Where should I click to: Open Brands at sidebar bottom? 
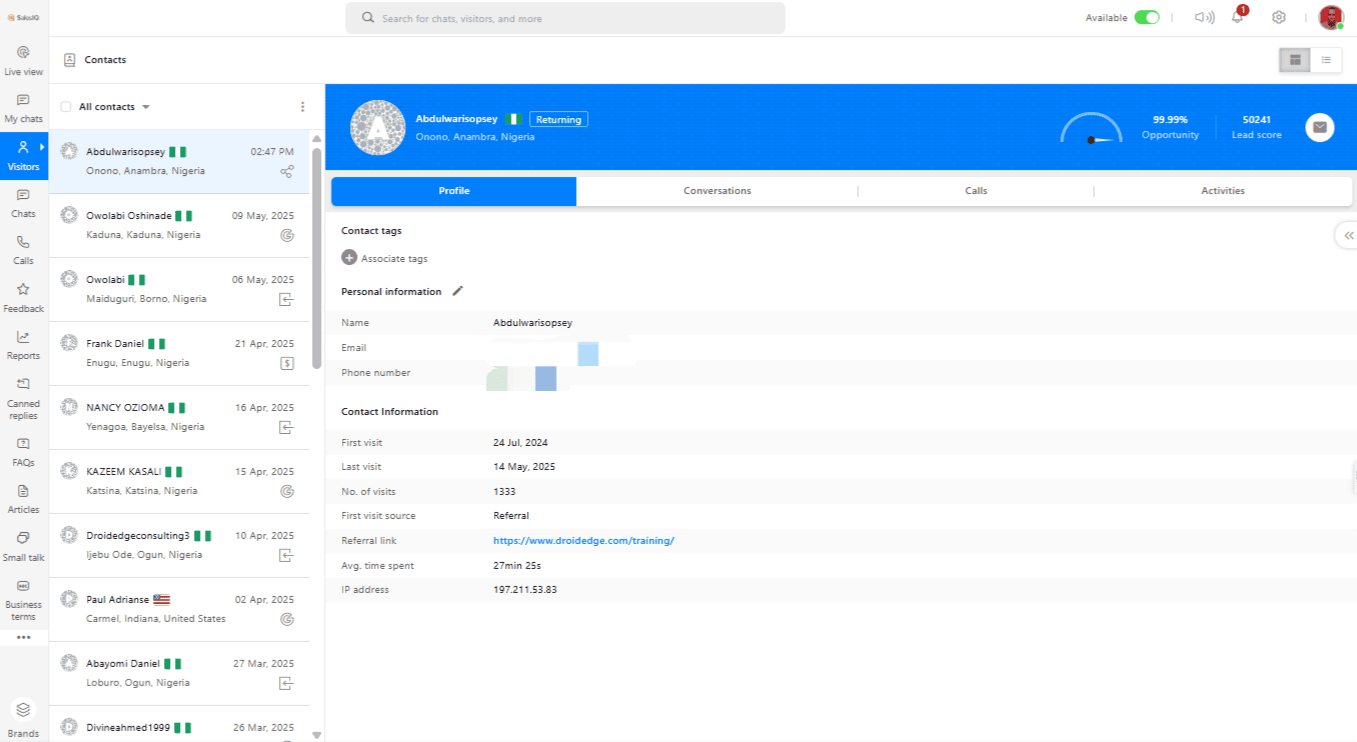coord(23,718)
